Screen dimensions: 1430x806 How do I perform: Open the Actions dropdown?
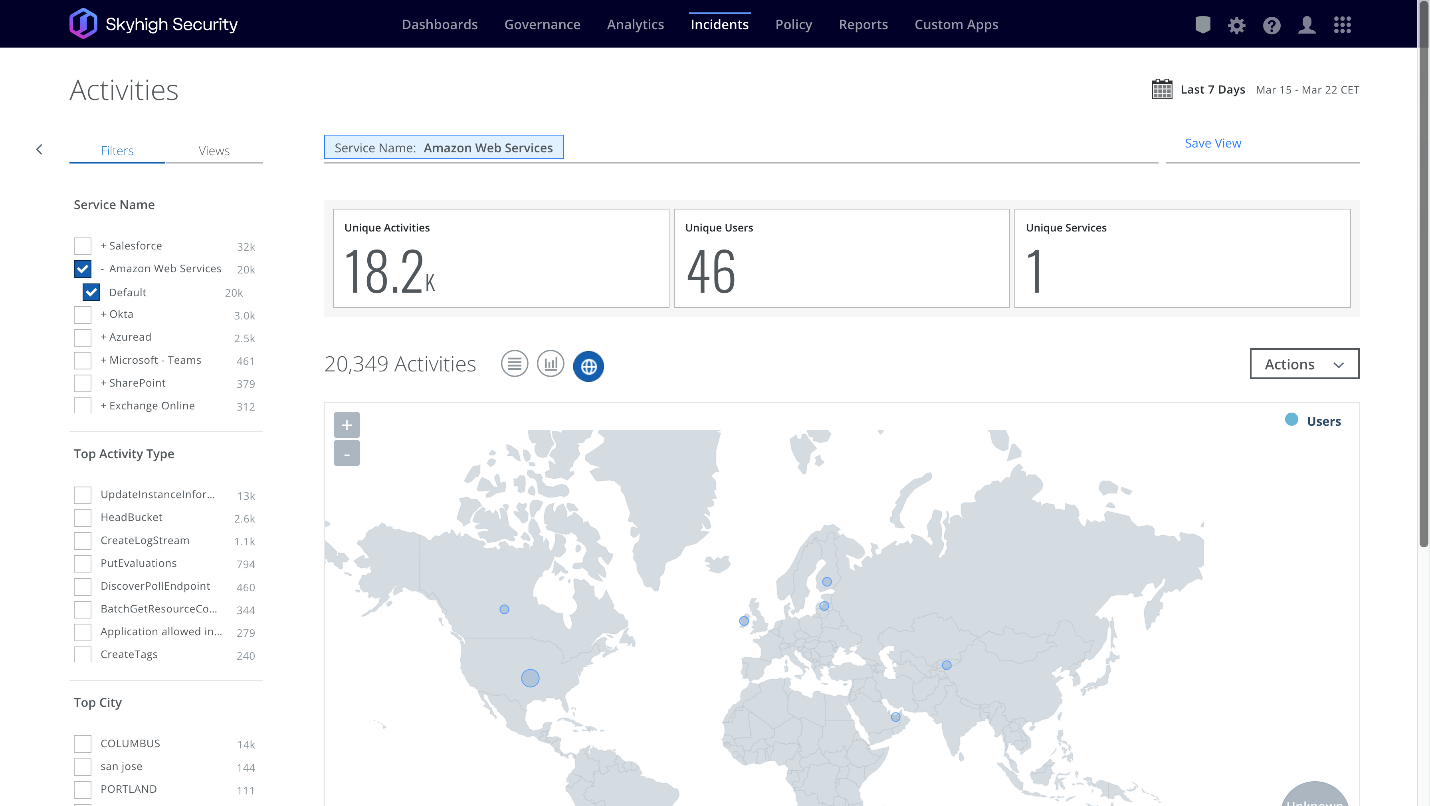1304,364
